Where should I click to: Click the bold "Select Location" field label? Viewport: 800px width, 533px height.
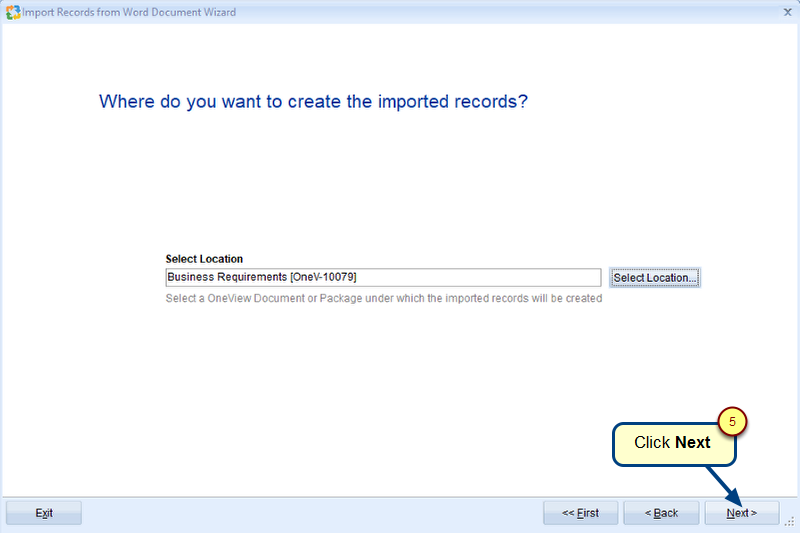(204, 259)
